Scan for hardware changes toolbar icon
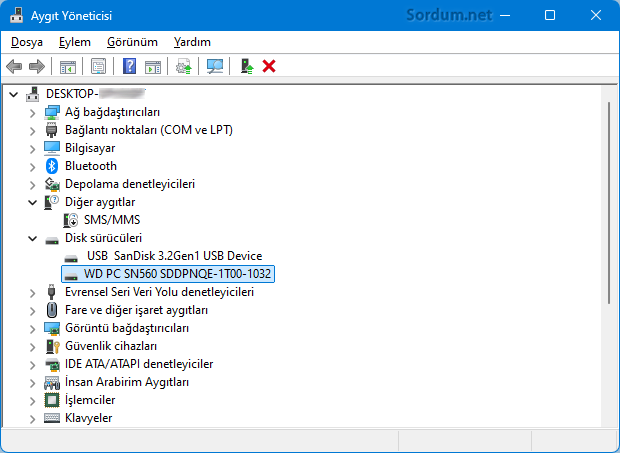 tap(215, 66)
